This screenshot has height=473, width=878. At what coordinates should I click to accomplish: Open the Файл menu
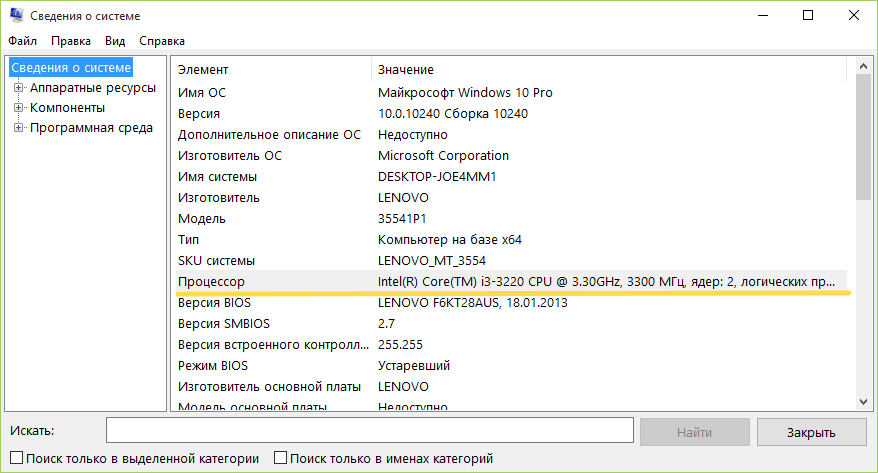(22, 41)
